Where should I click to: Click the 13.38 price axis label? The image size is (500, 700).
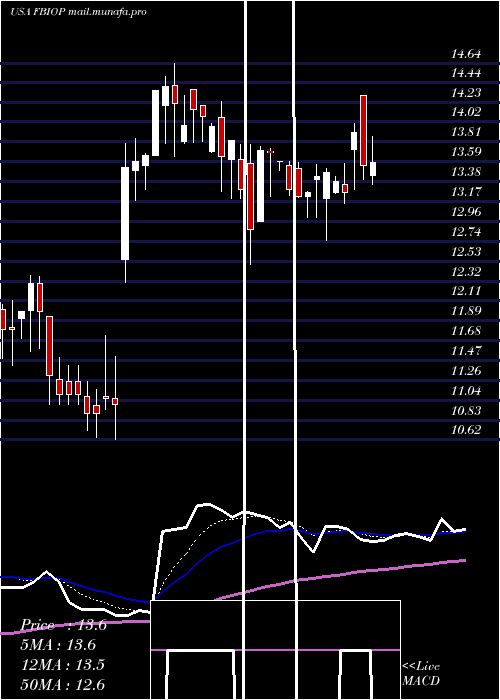(466, 172)
